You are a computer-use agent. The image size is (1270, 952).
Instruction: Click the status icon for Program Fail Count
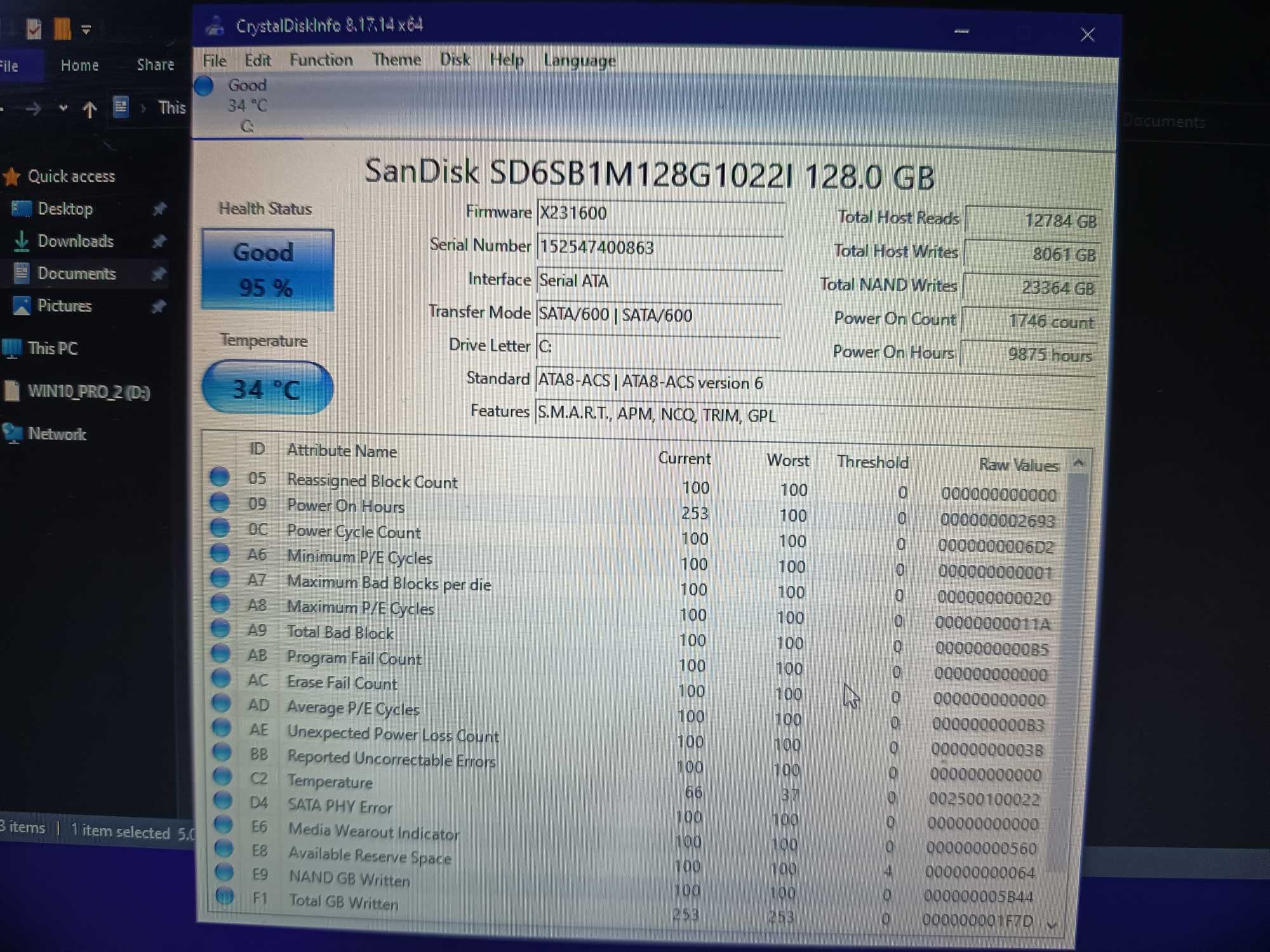click(220, 653)
